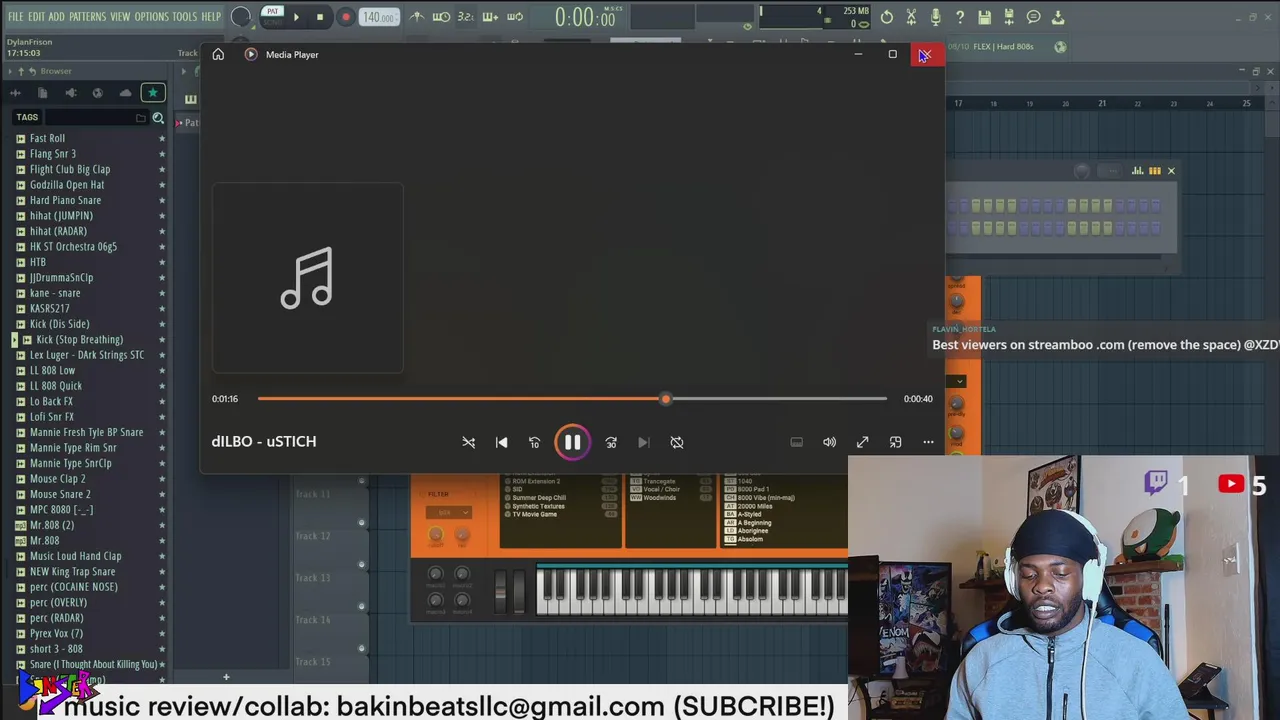The height and width of the screenshot is (720, 1280).
Task: Select 'Kick (Stop Breathing)' in browser
Action: (x=80, y=339)
